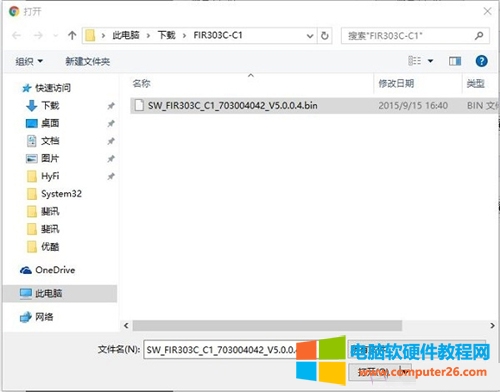Click the 此电脑 computer icon in sidebar
This screenshot has height=392, width=500.
(26, 294)
